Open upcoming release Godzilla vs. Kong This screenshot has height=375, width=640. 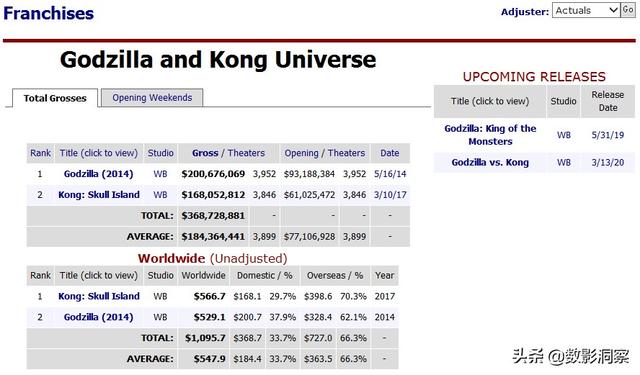(490, 162)
